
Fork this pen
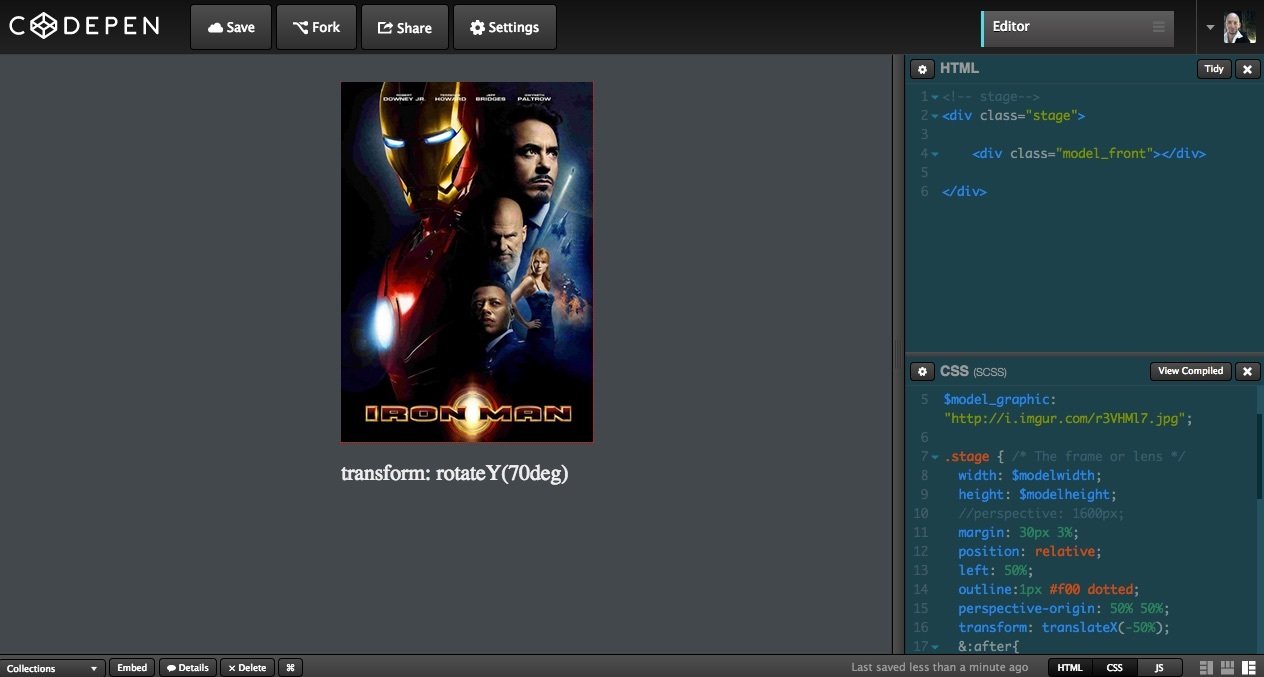click(316, 27)
